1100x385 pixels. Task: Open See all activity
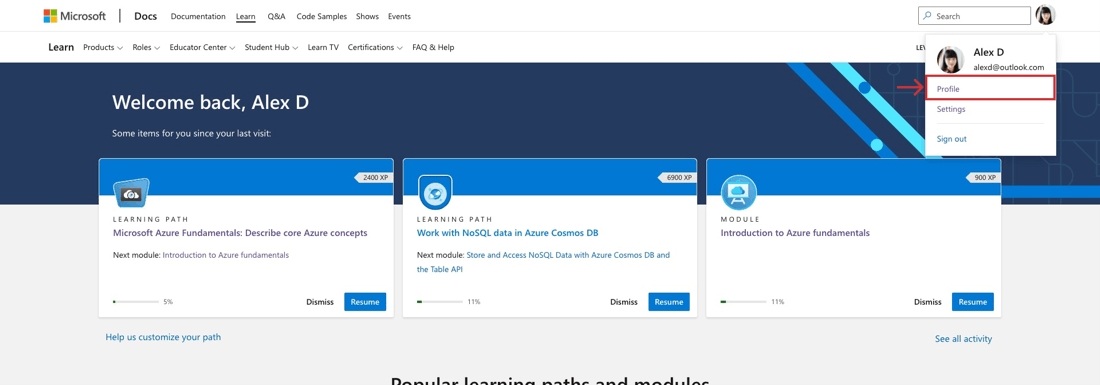[x=963, y=339]
